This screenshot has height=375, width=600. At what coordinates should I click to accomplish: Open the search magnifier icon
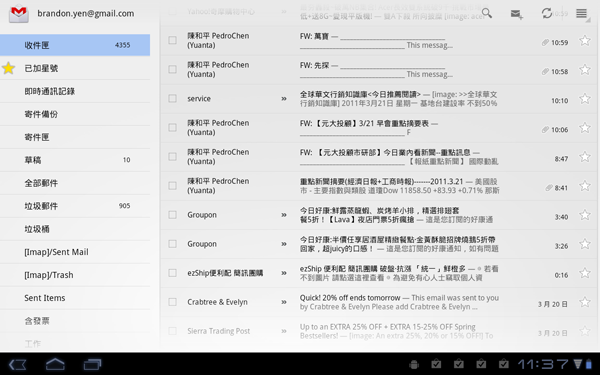click(487, 13)
